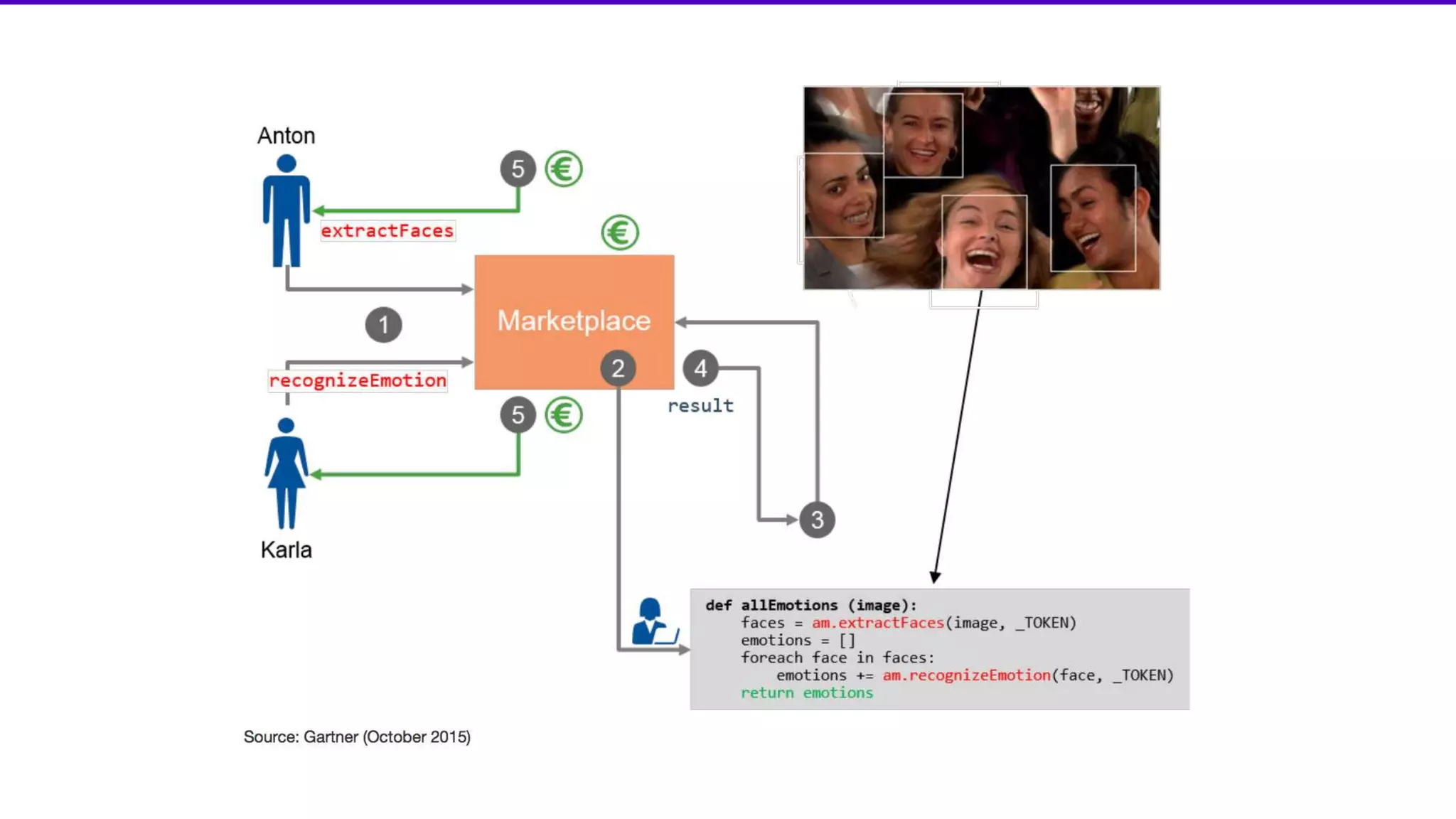The image size is (1456, 819).
Task: Click the red recognizeEmotion label
Action: click(358, 380)
